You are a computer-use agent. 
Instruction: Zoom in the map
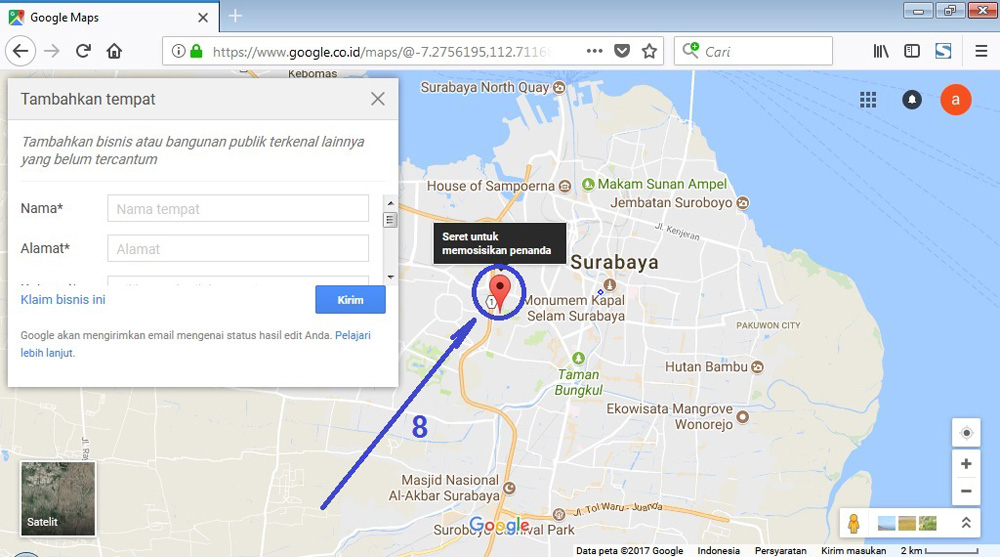point(966,464)
